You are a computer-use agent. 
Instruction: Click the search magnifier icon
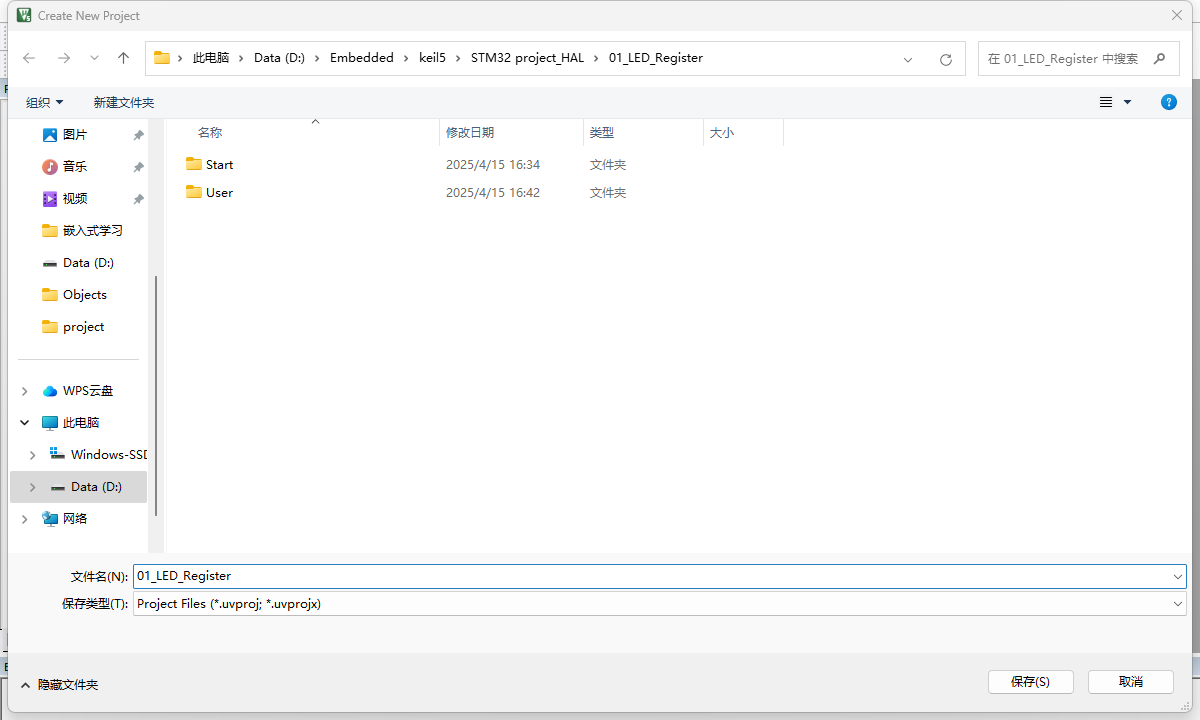tap(1160, 58)
